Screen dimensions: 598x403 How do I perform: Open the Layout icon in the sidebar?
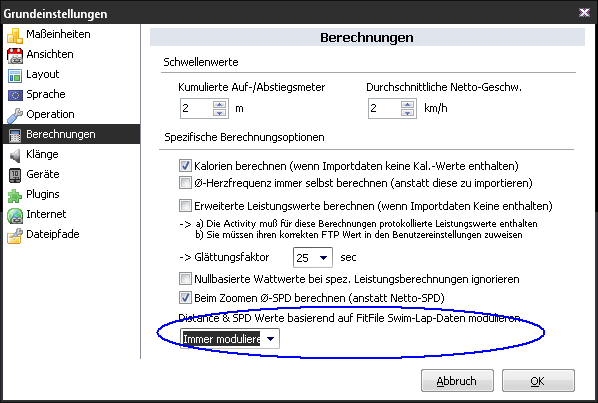point(15,75)
